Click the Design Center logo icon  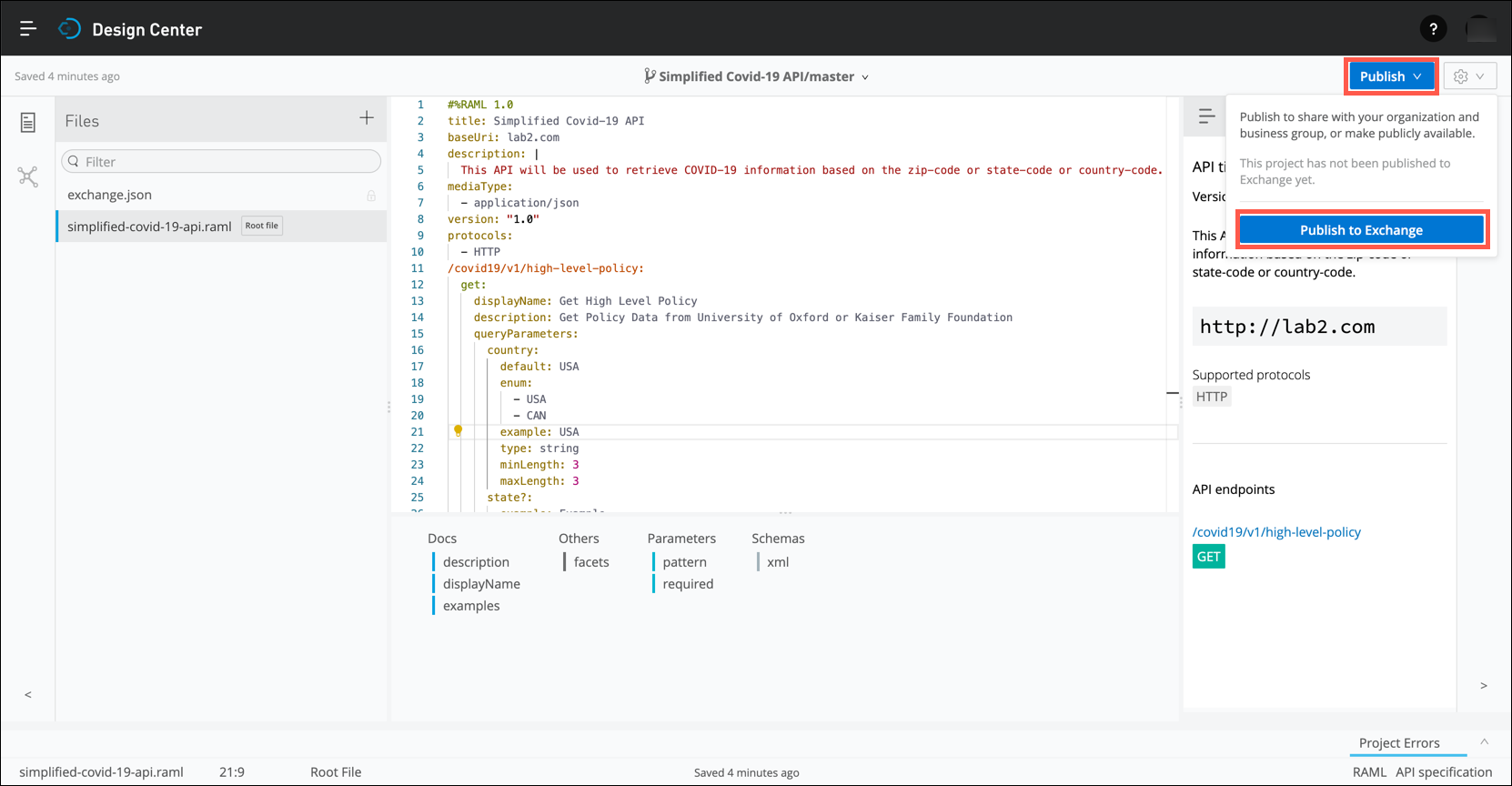point(70,29)
